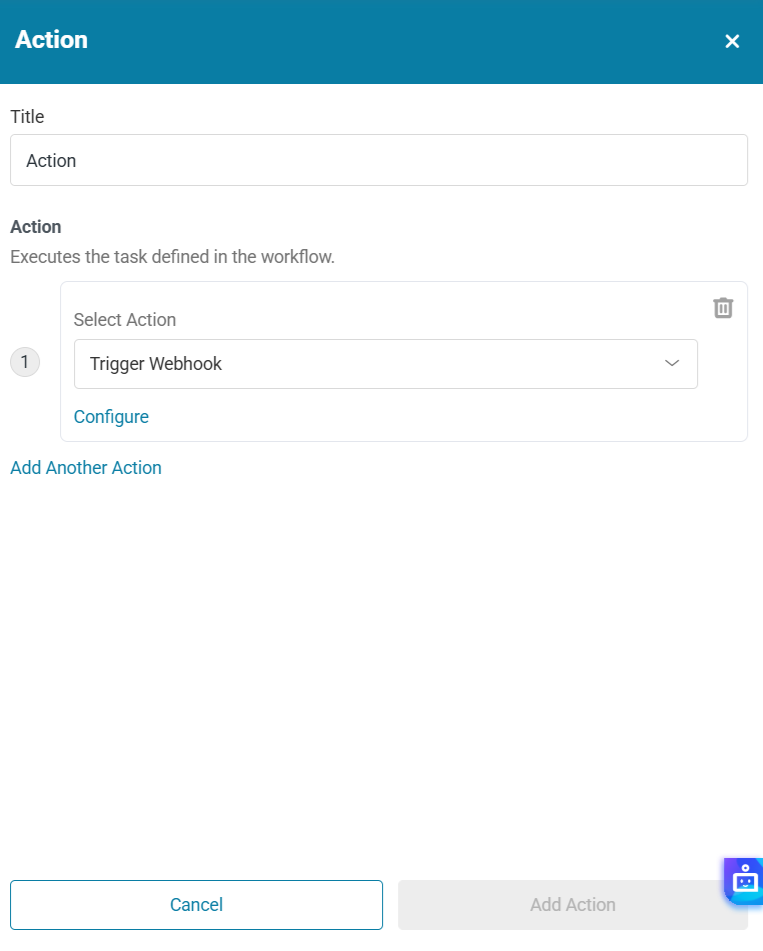Image resolution: width=763 pixels, height=951 pixels.
Task: Close the Action panel with X
Action: pyautogui.click(x=732, y=41)
